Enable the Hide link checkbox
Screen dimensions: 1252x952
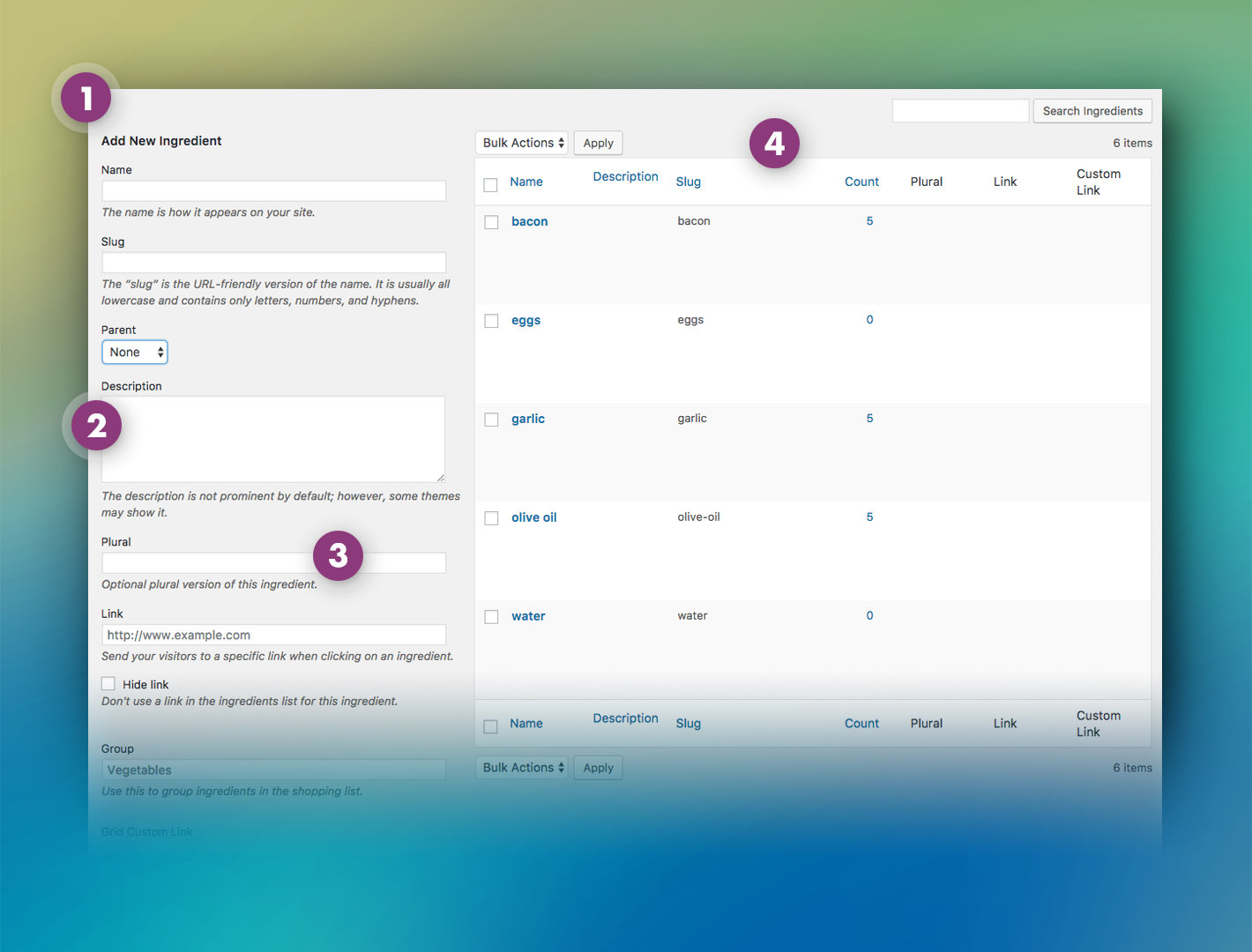(x=108, y=684)
